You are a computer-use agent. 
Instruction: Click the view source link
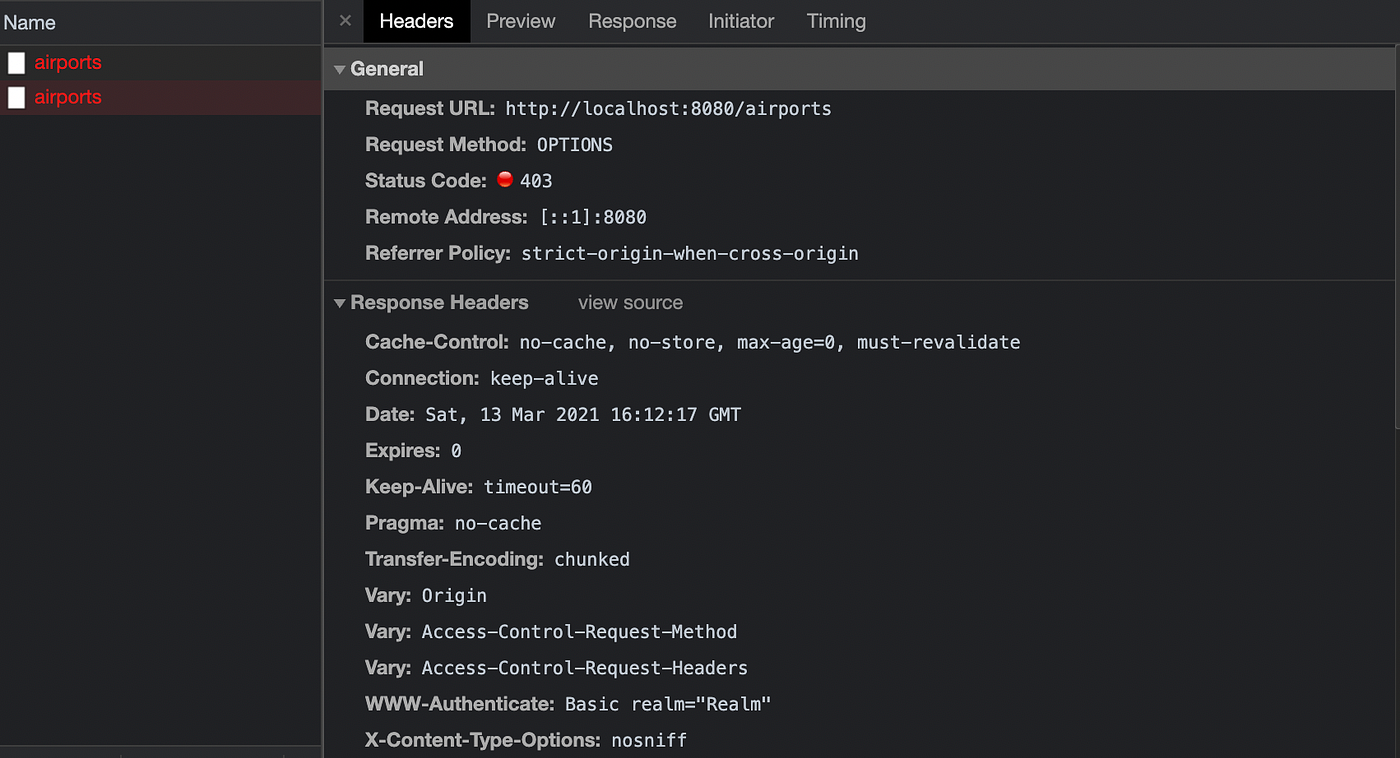pyautogui.click(x=630, y=303)
